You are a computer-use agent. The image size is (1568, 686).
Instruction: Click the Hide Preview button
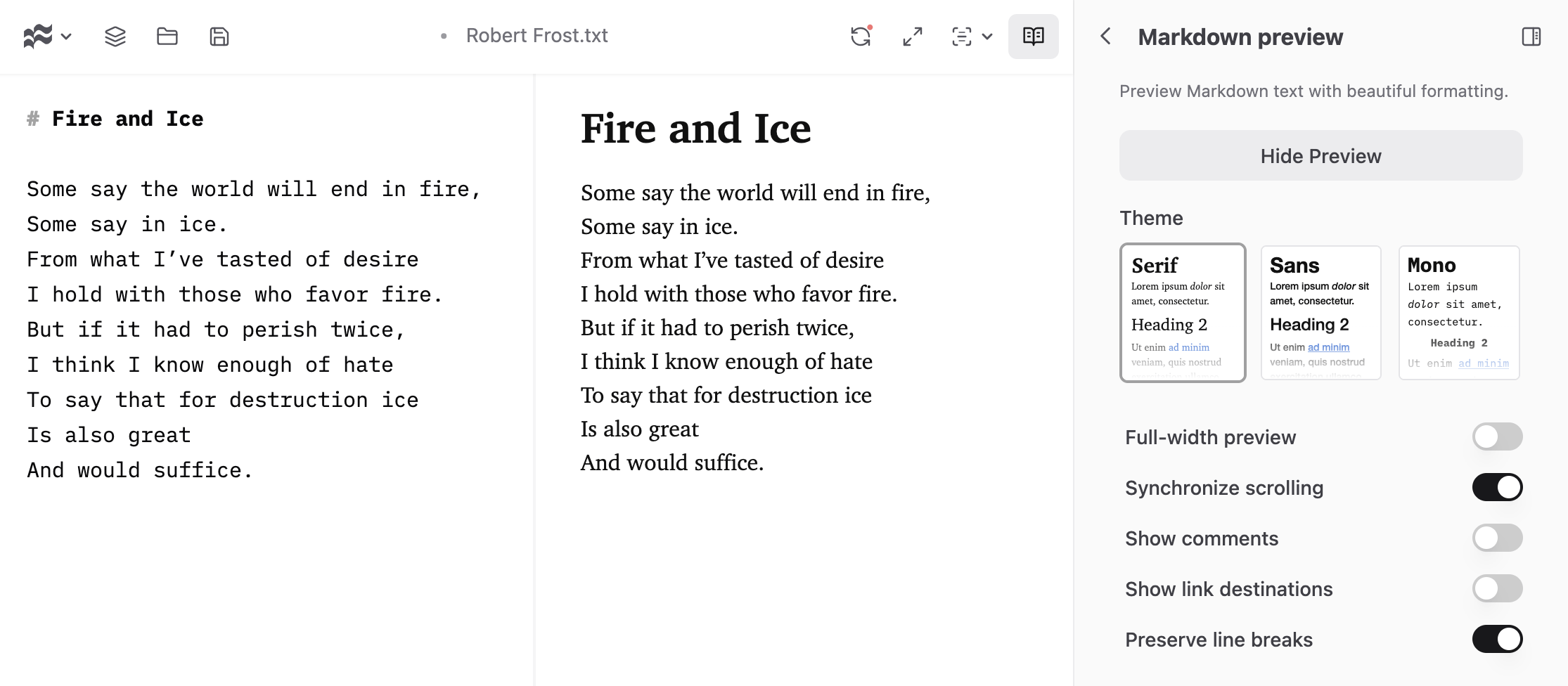point(1320,155)
